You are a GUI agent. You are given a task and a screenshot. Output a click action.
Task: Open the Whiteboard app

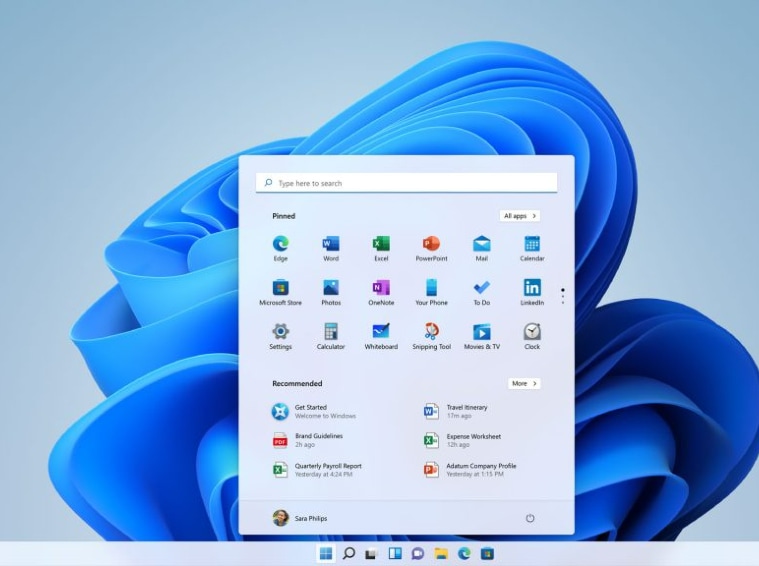[381, 337]
